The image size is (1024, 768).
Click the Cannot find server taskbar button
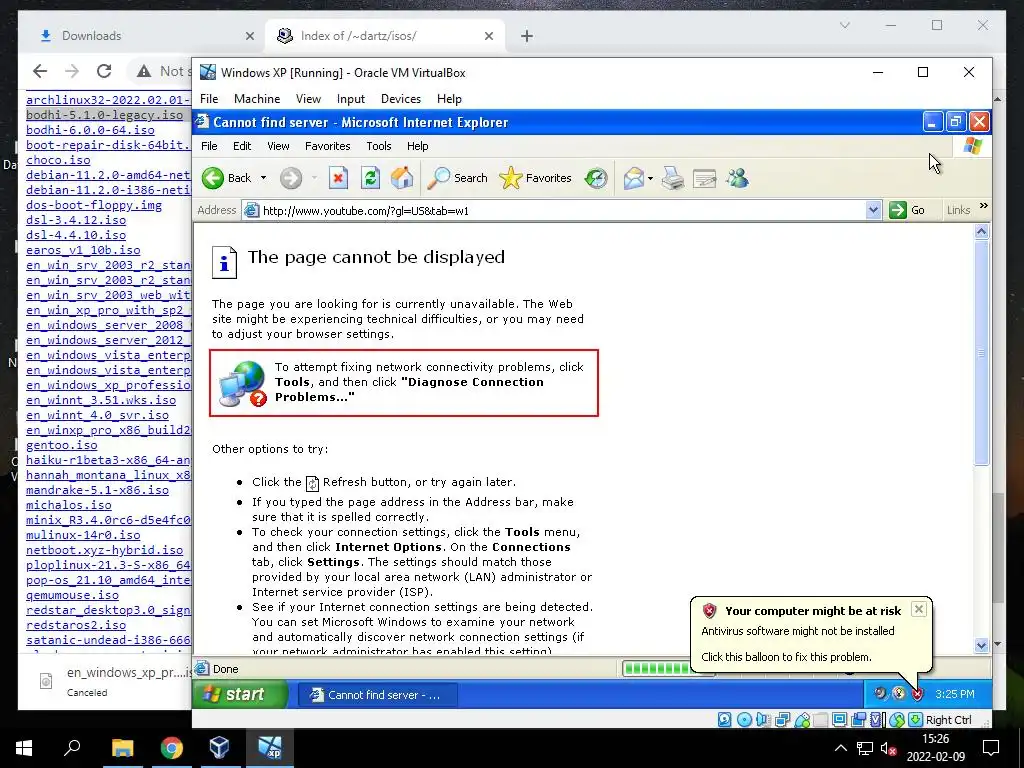[377, 695]
